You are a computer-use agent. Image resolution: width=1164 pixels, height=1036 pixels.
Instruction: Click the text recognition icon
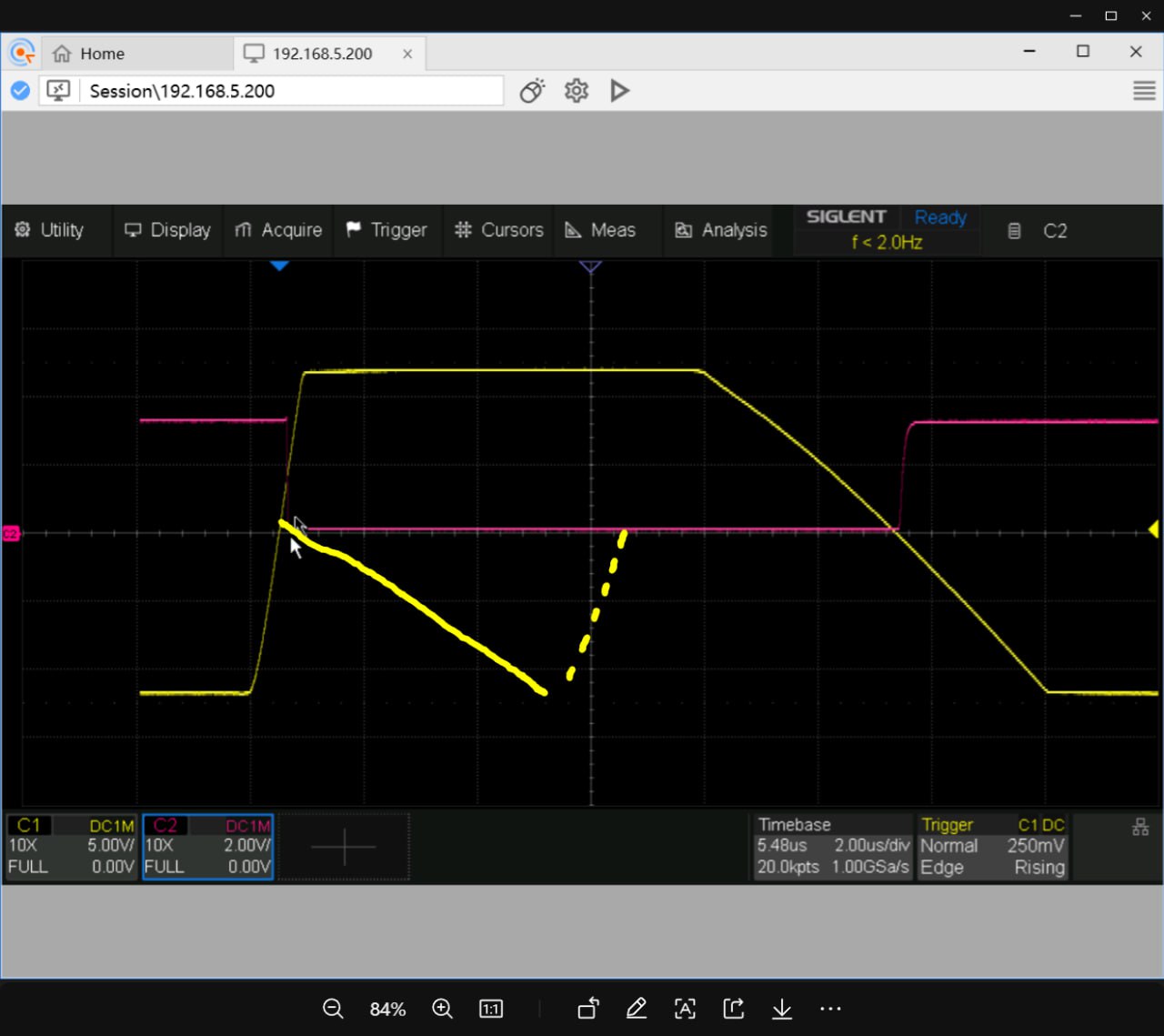[685, 1009]
